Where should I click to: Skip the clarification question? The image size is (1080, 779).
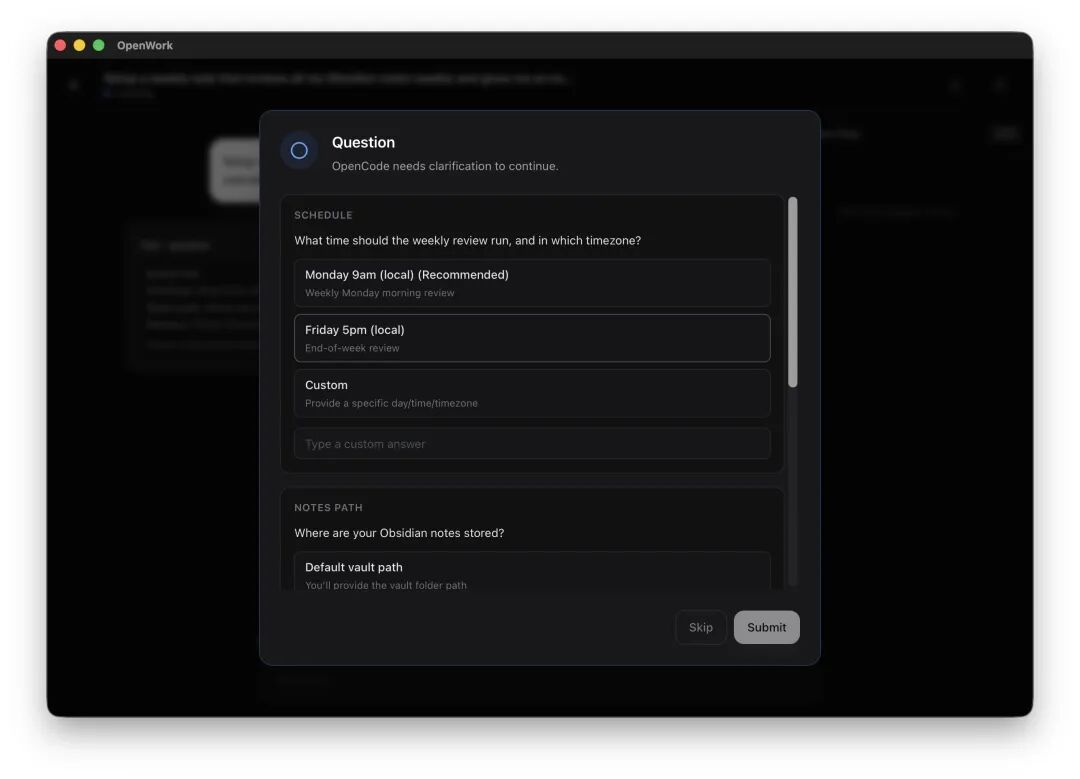[700, 627]
